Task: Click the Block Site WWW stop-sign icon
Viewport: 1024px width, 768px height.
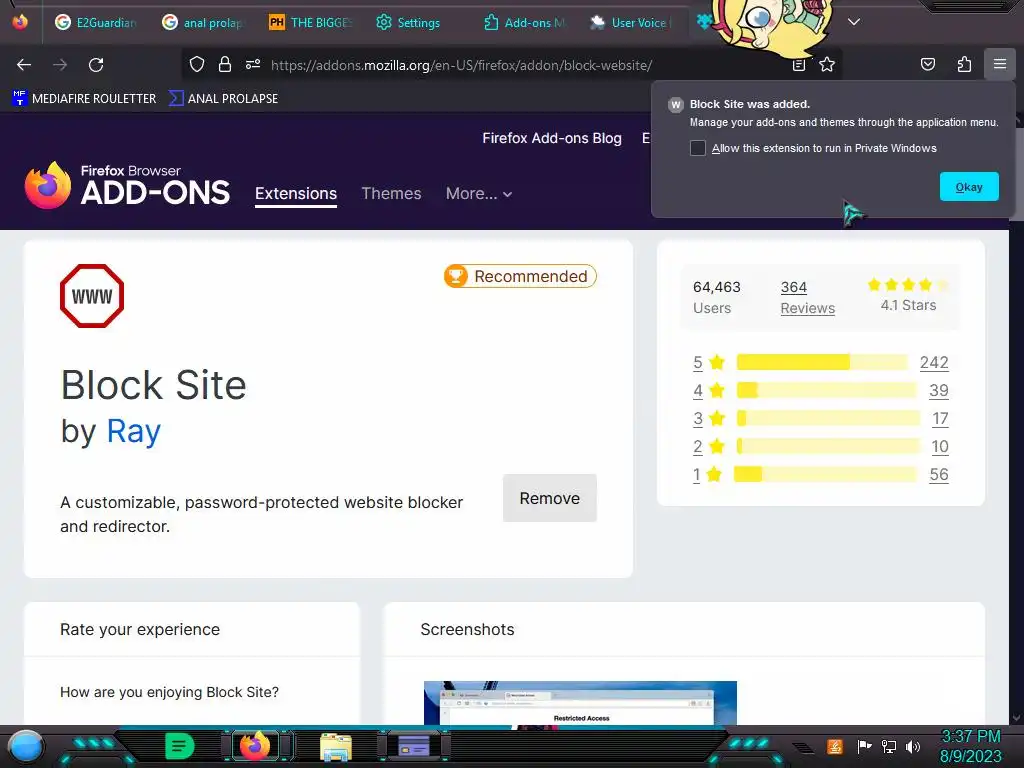Action: 91,296
